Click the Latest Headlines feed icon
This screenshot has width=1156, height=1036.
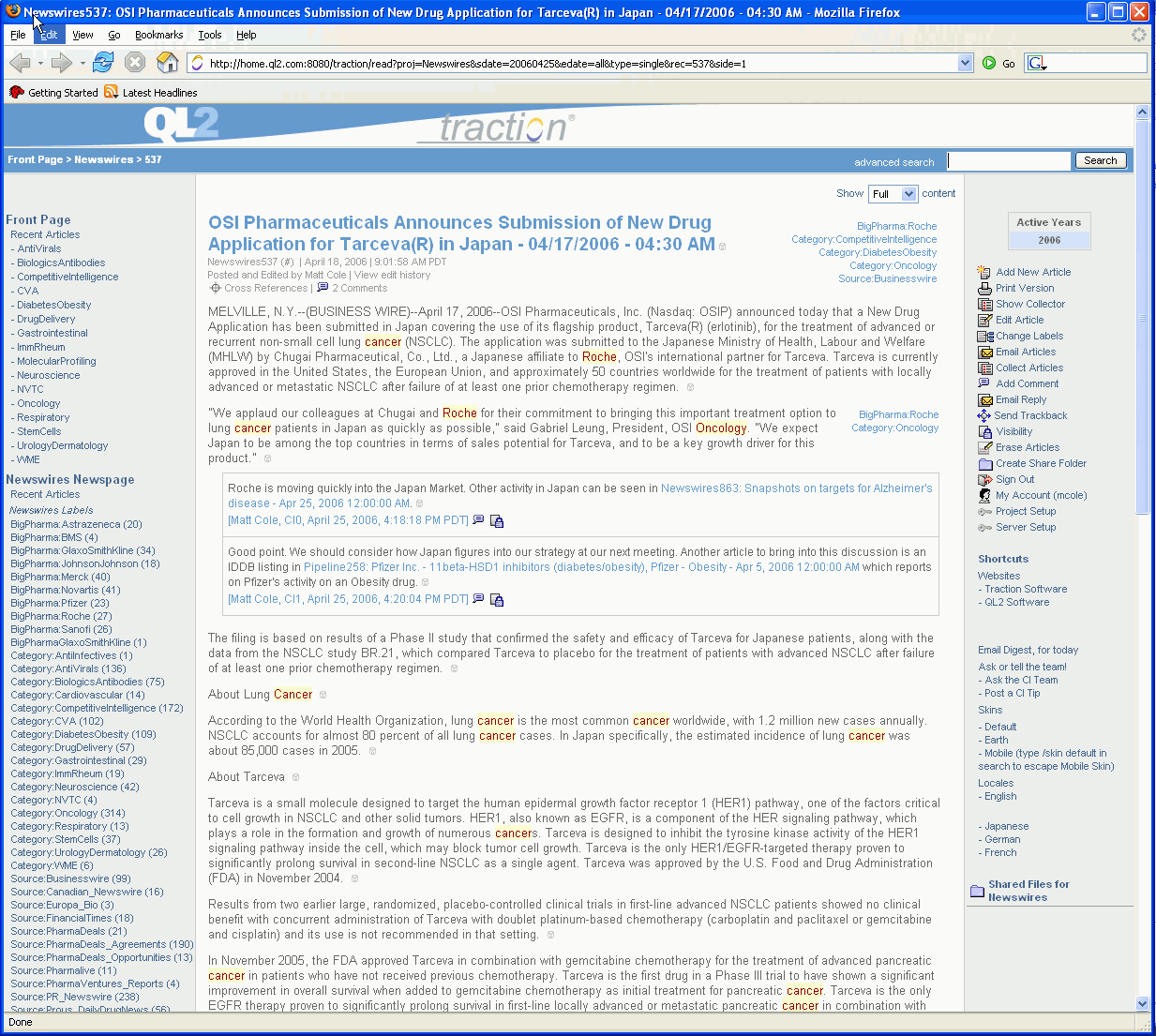coord(112,92)
